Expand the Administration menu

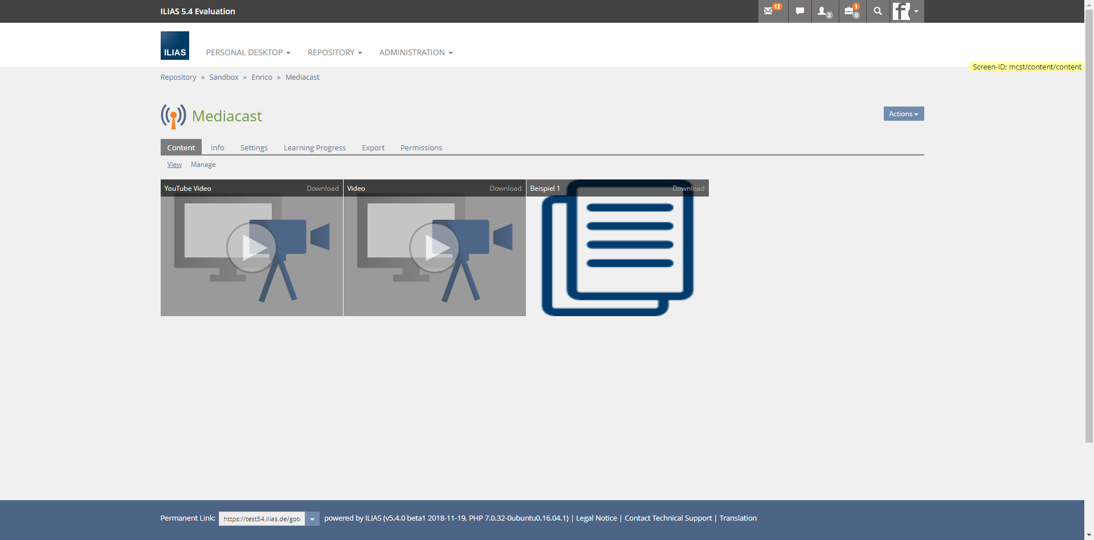tap(416, 52)
